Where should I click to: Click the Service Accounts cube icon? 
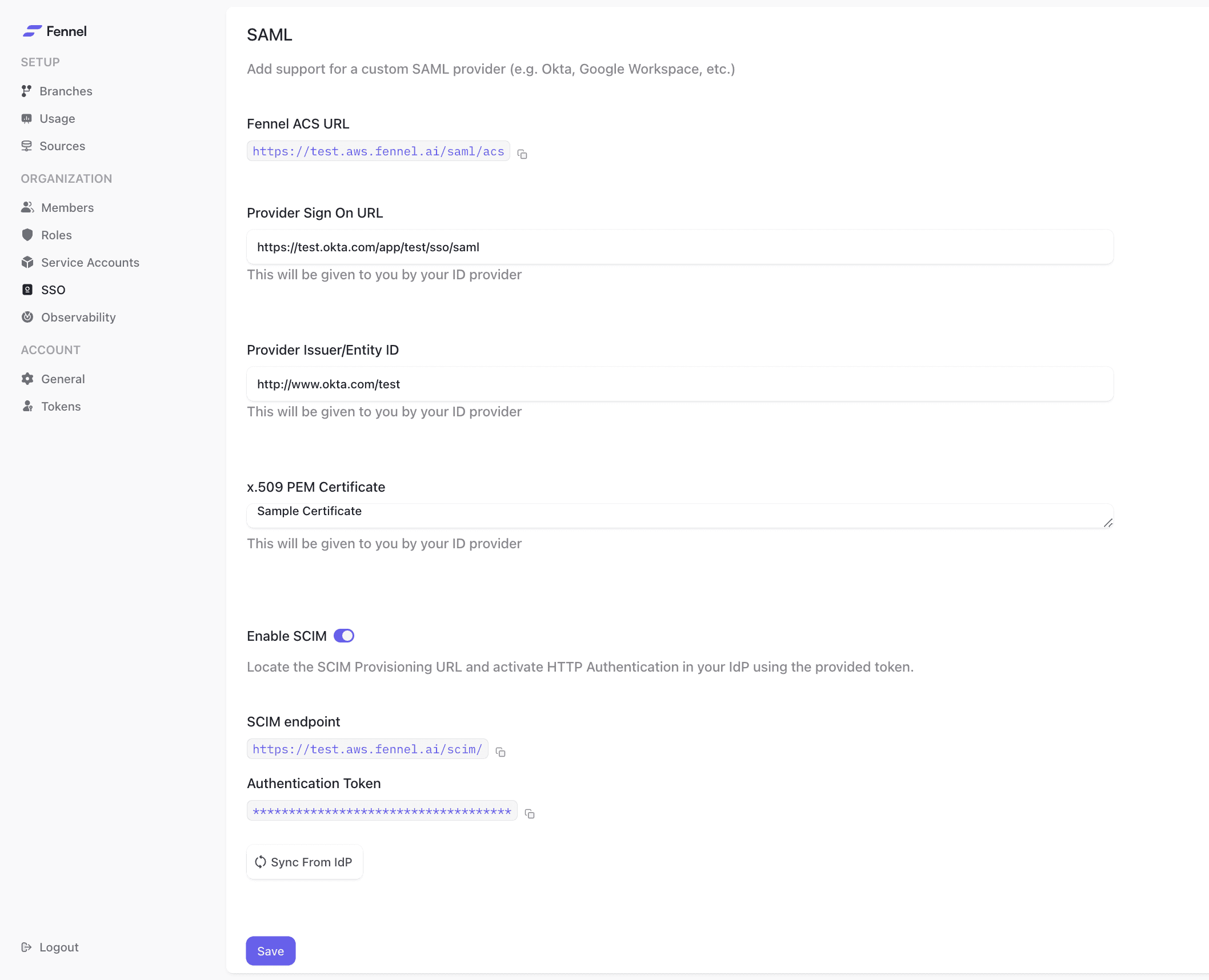27,262
